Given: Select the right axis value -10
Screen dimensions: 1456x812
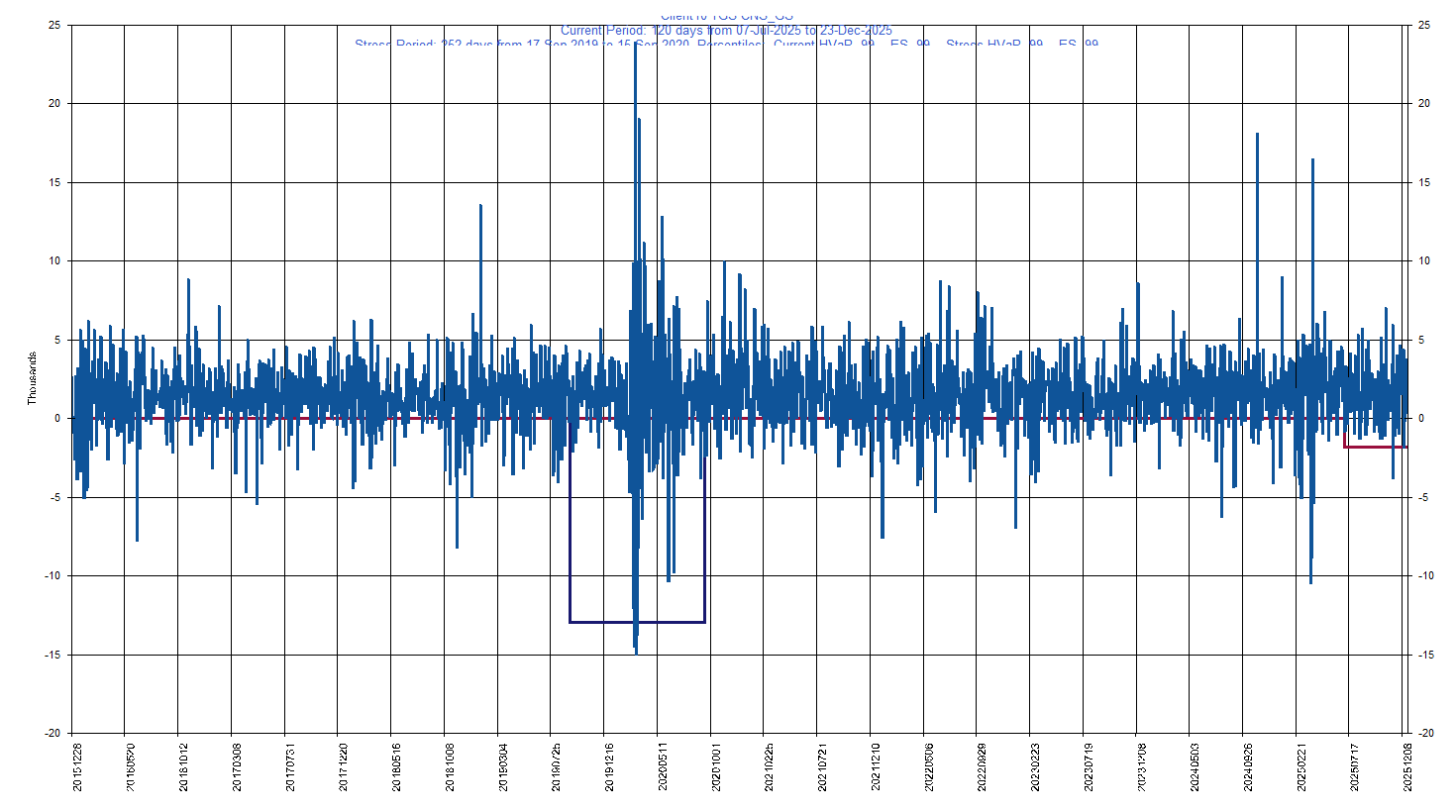Looking at the screenshot, I should [1424, 575].
